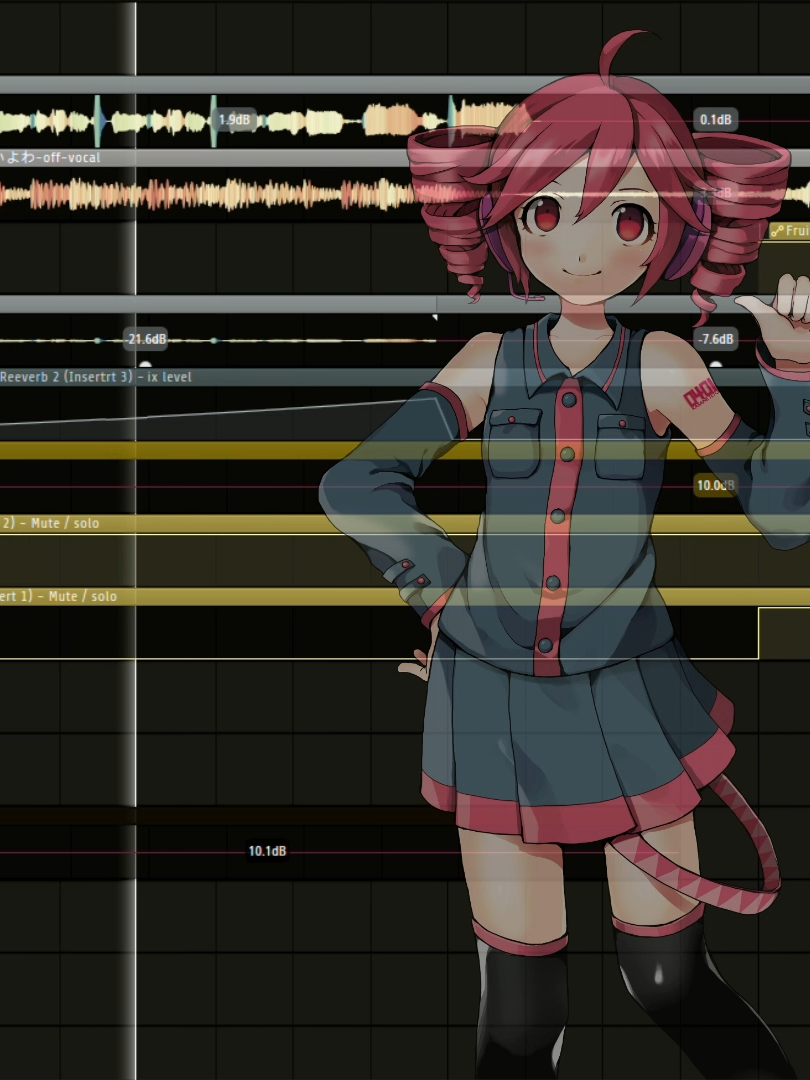Click automation point below -7.6dB label
This screenshot has height=1080, width=810.
tap(716, 364)
